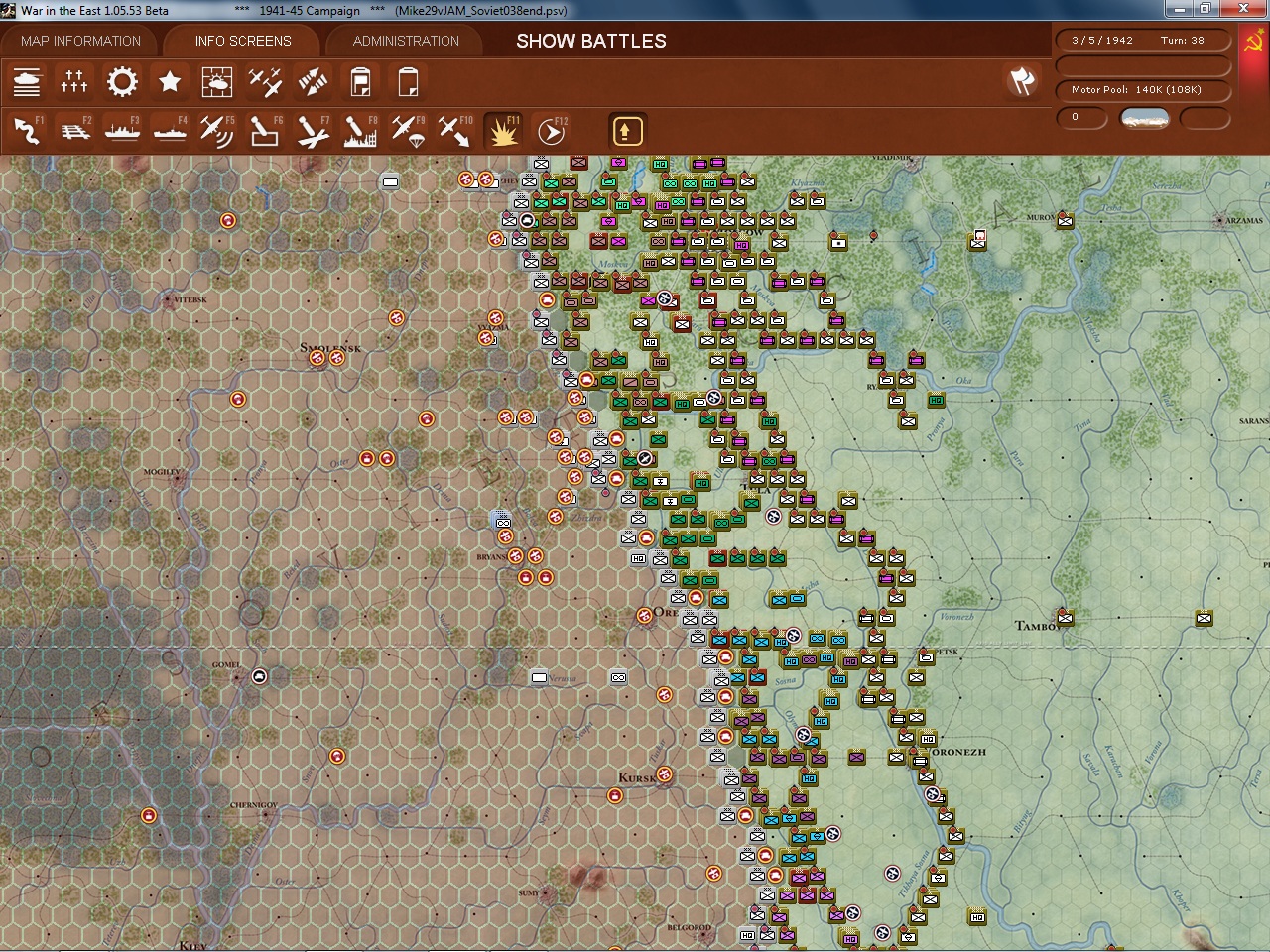
Task: Click the Gomel city label on map
Action: point(226,665)
